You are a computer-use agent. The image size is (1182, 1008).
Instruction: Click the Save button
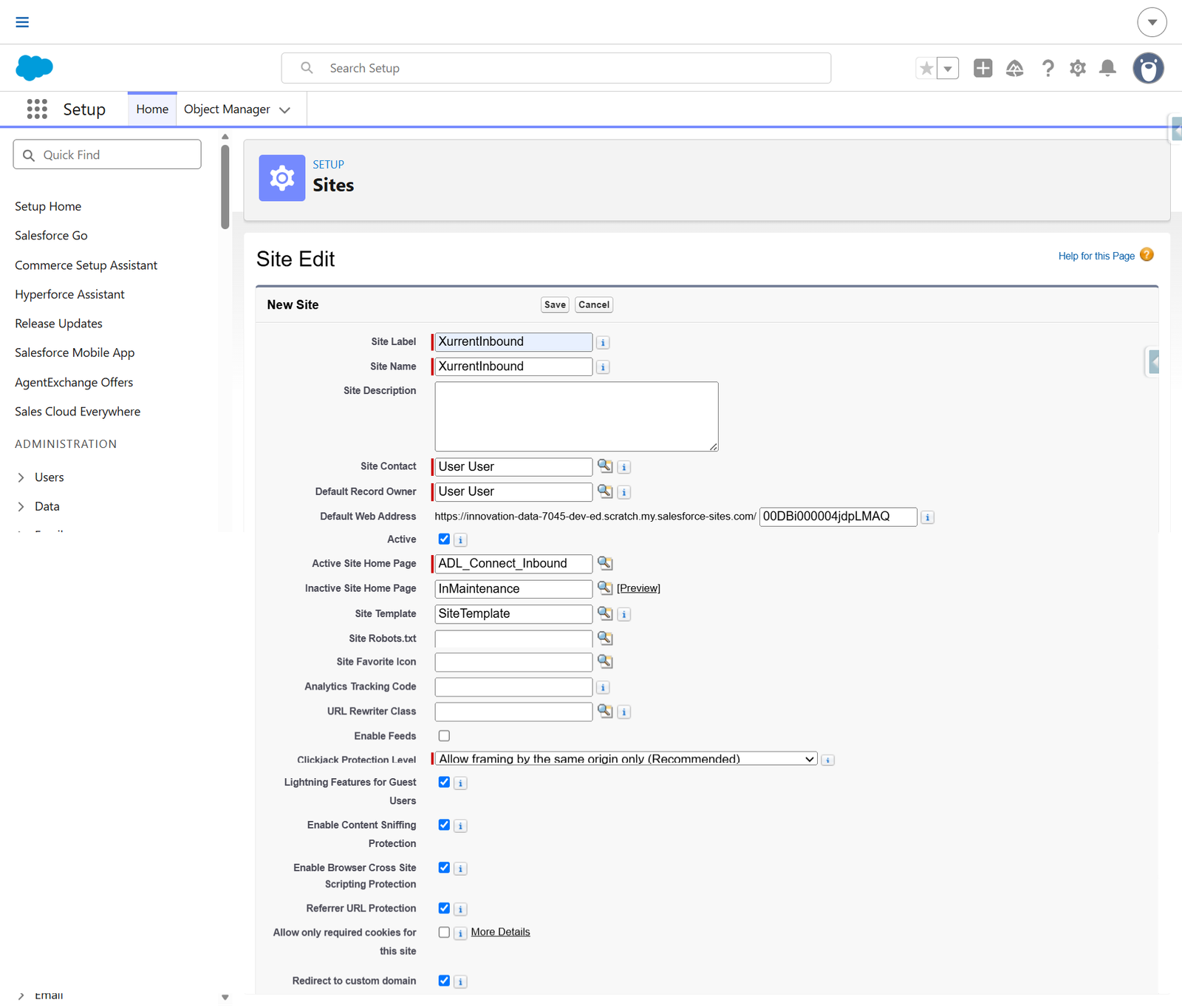tap(555, 304)
